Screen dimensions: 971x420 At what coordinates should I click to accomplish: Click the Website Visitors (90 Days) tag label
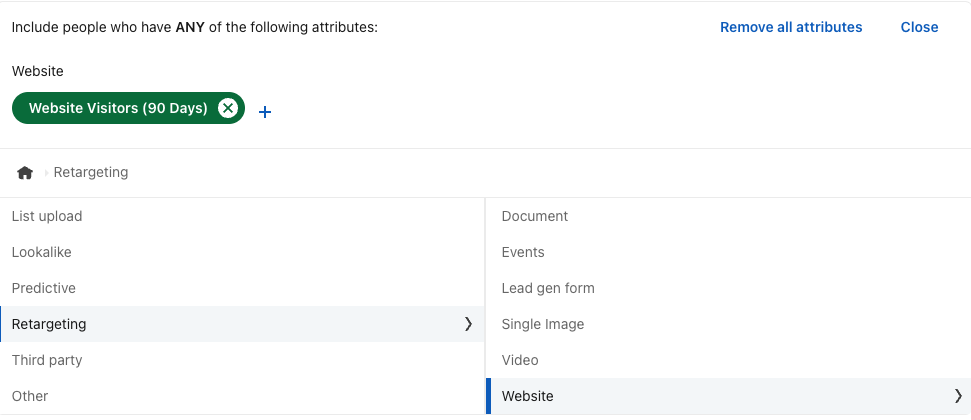(118, 108)
